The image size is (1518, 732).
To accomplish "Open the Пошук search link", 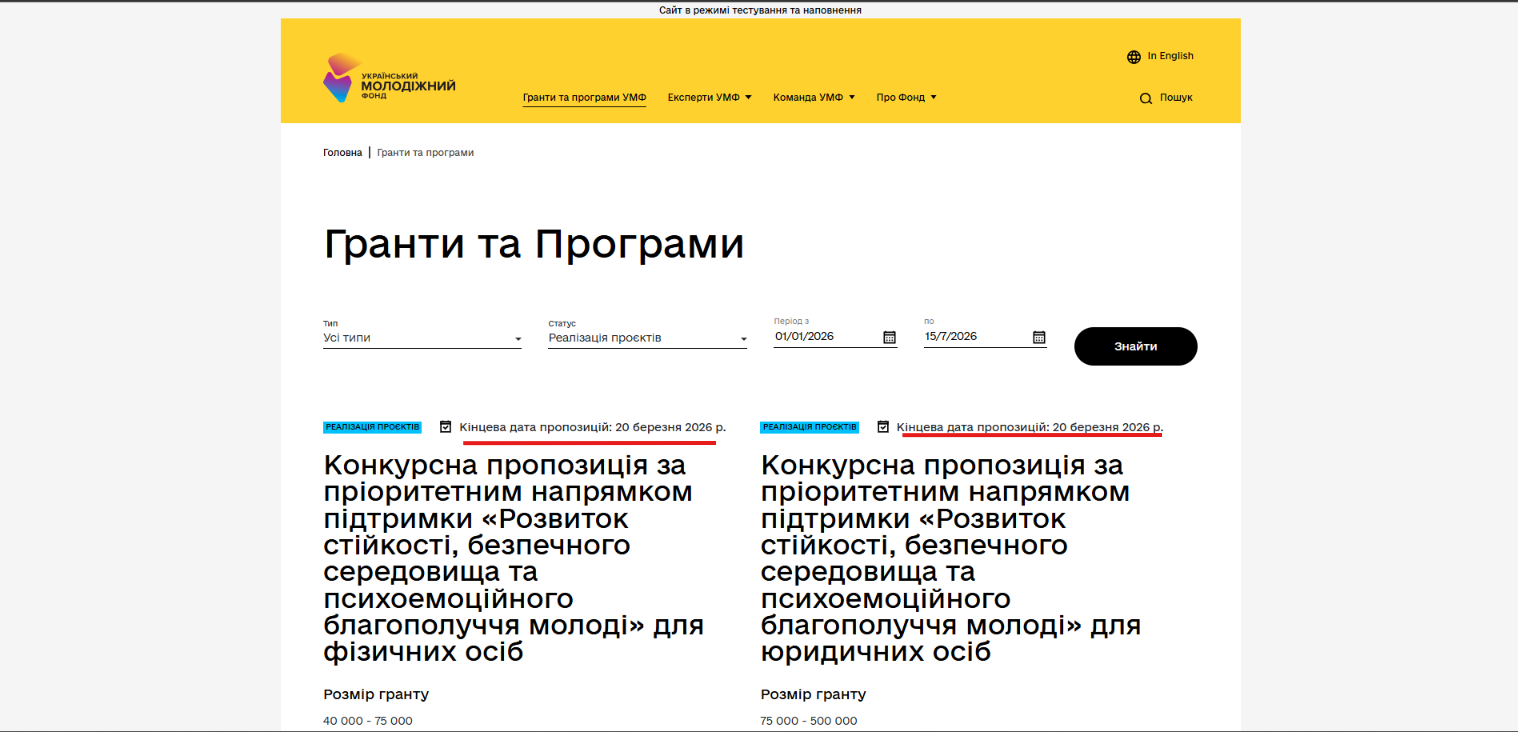I will tap(1176, 98).
